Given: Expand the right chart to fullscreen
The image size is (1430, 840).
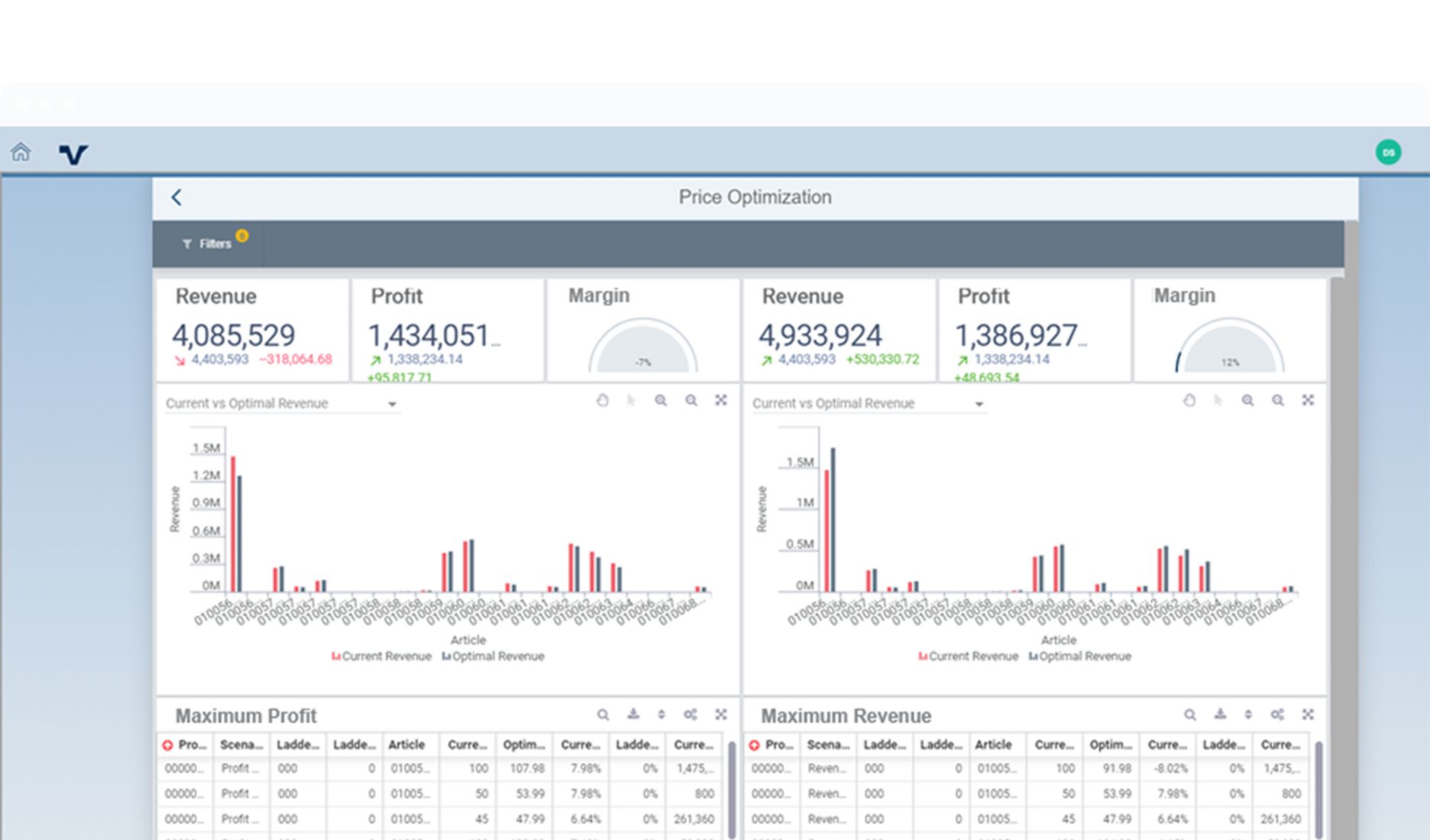Looking at the screenshot, I should coord(1308,400).
